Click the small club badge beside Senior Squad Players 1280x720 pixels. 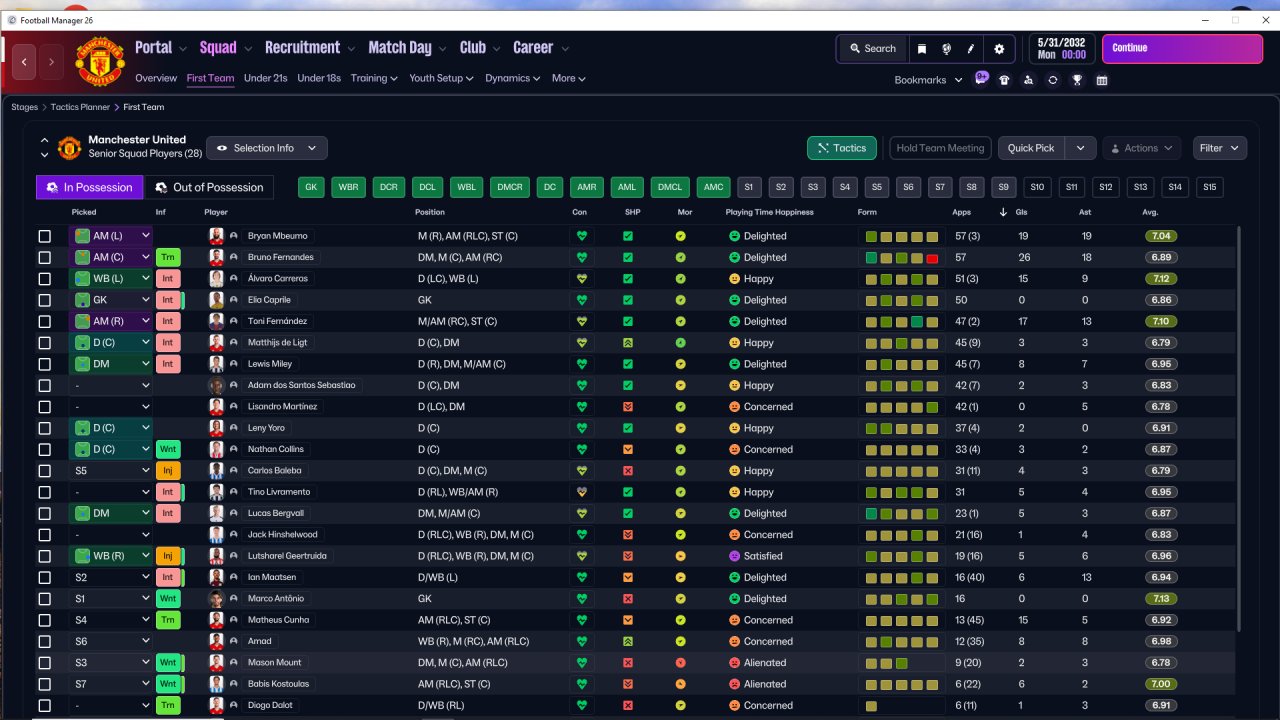pyautogui.click(x=69, y=148)
